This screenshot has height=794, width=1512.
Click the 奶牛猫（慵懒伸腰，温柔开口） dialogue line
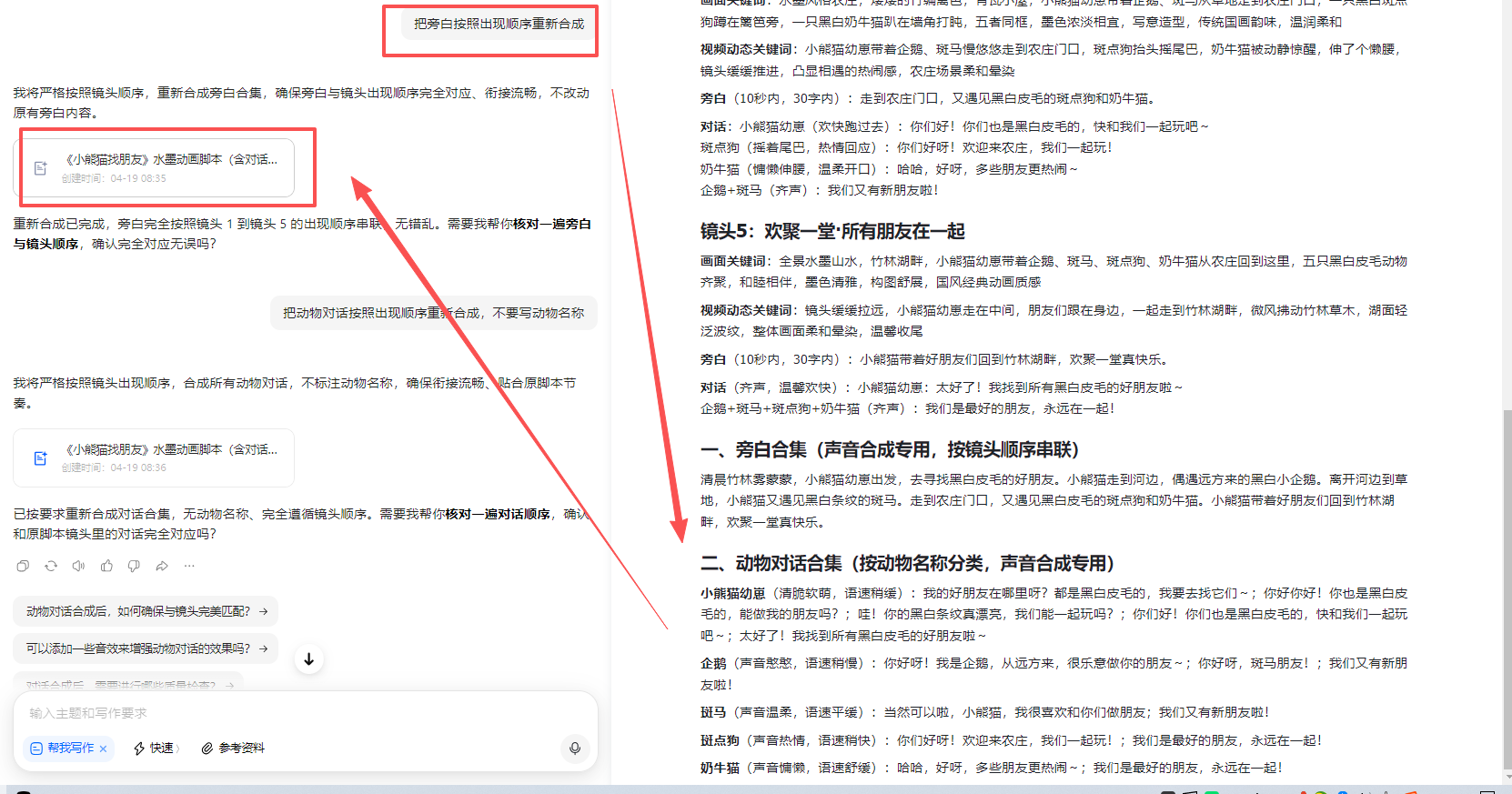(889, 169)
